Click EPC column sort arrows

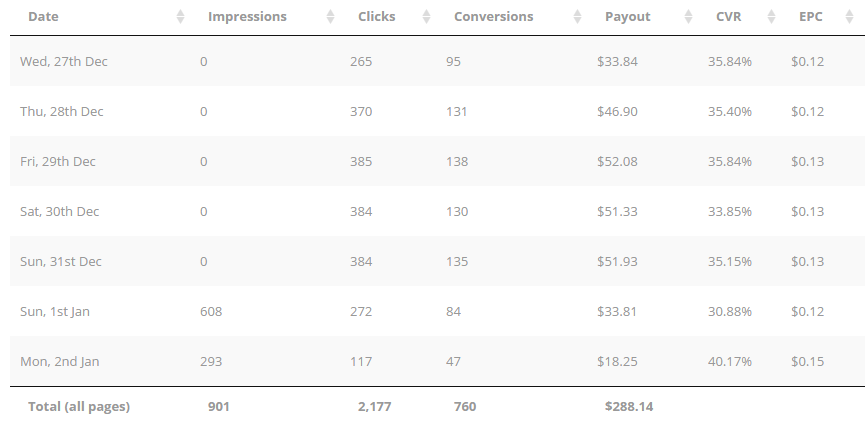pos(850,17)
